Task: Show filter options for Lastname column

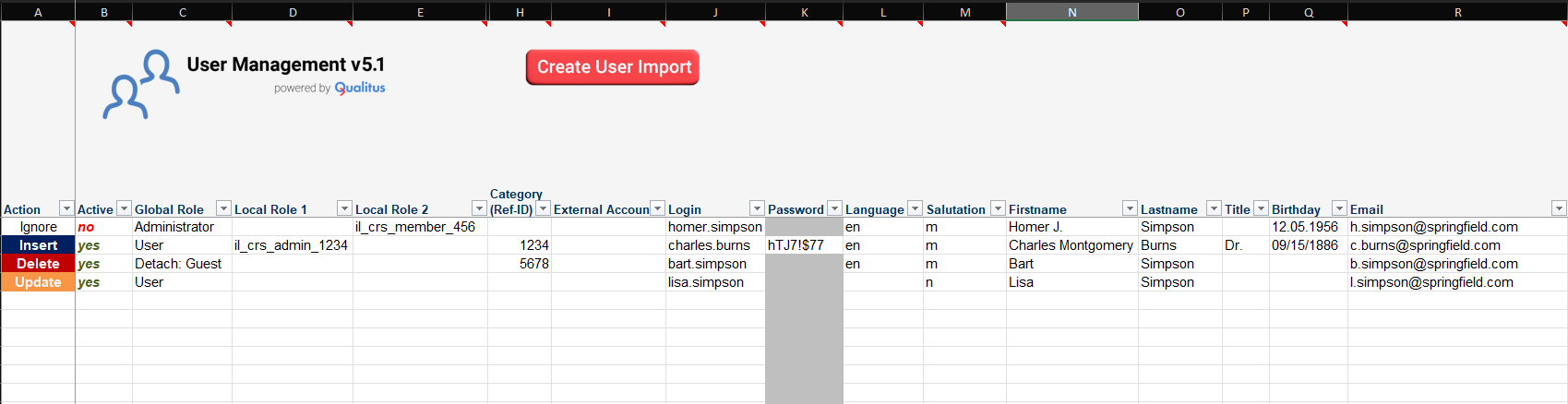Action: pyautogui.click(x=1214, y=209)
